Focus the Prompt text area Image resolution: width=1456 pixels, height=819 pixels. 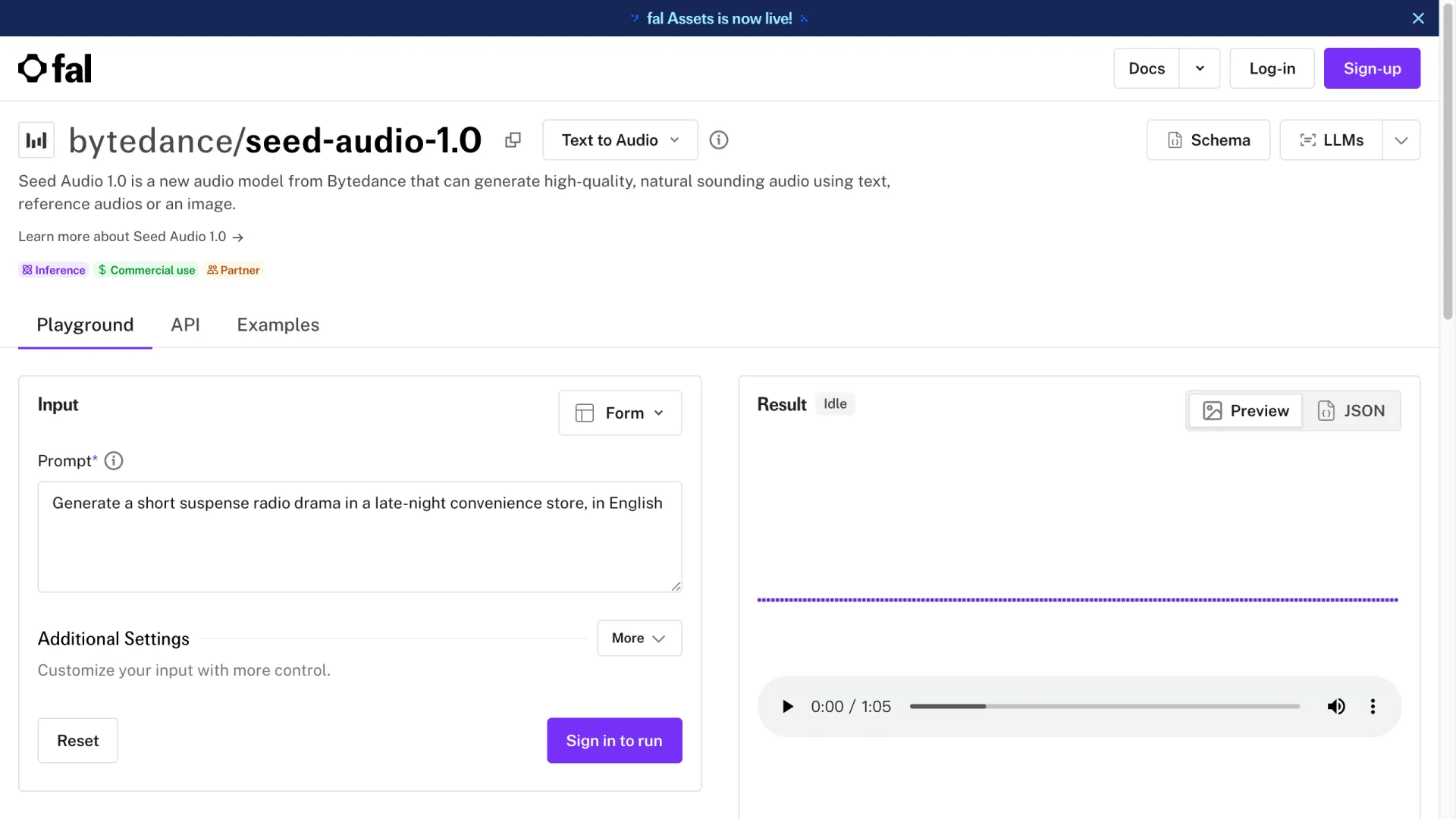pos(359,537)
